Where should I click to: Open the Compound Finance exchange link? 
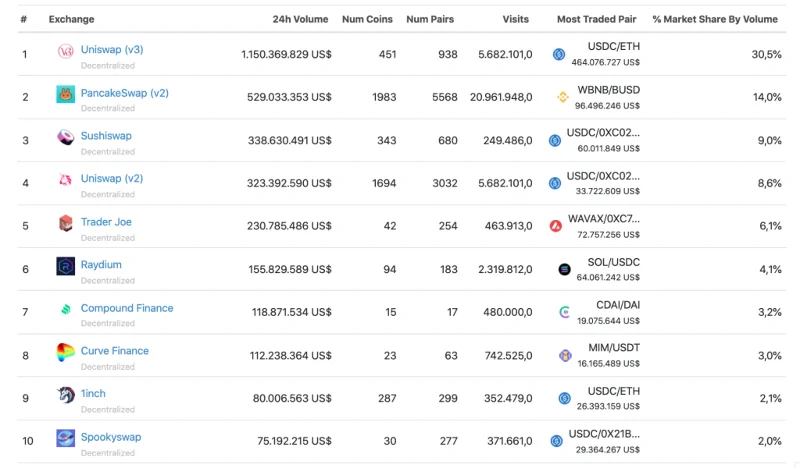pos(127,308)
